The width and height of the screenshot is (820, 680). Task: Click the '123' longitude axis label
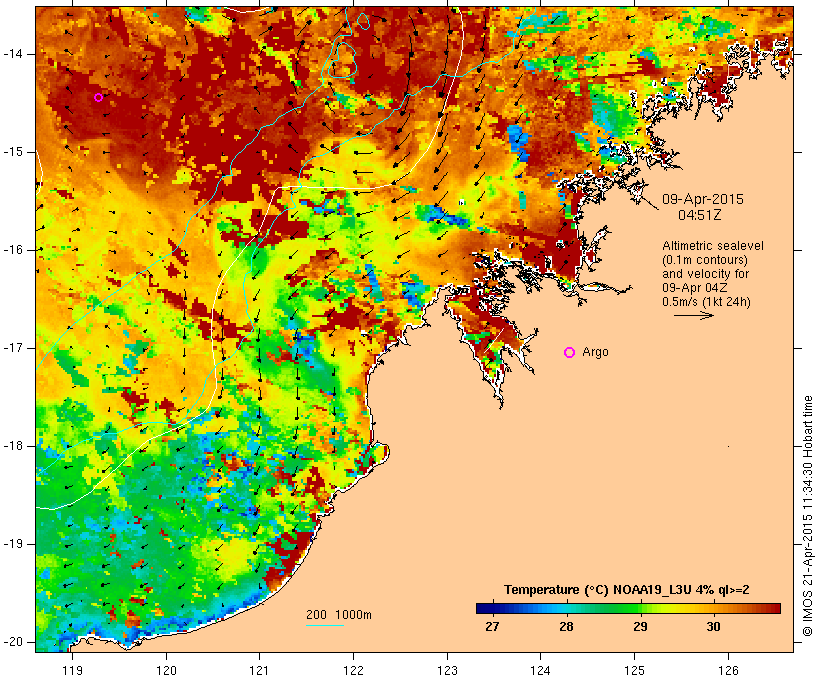[447, 670]
